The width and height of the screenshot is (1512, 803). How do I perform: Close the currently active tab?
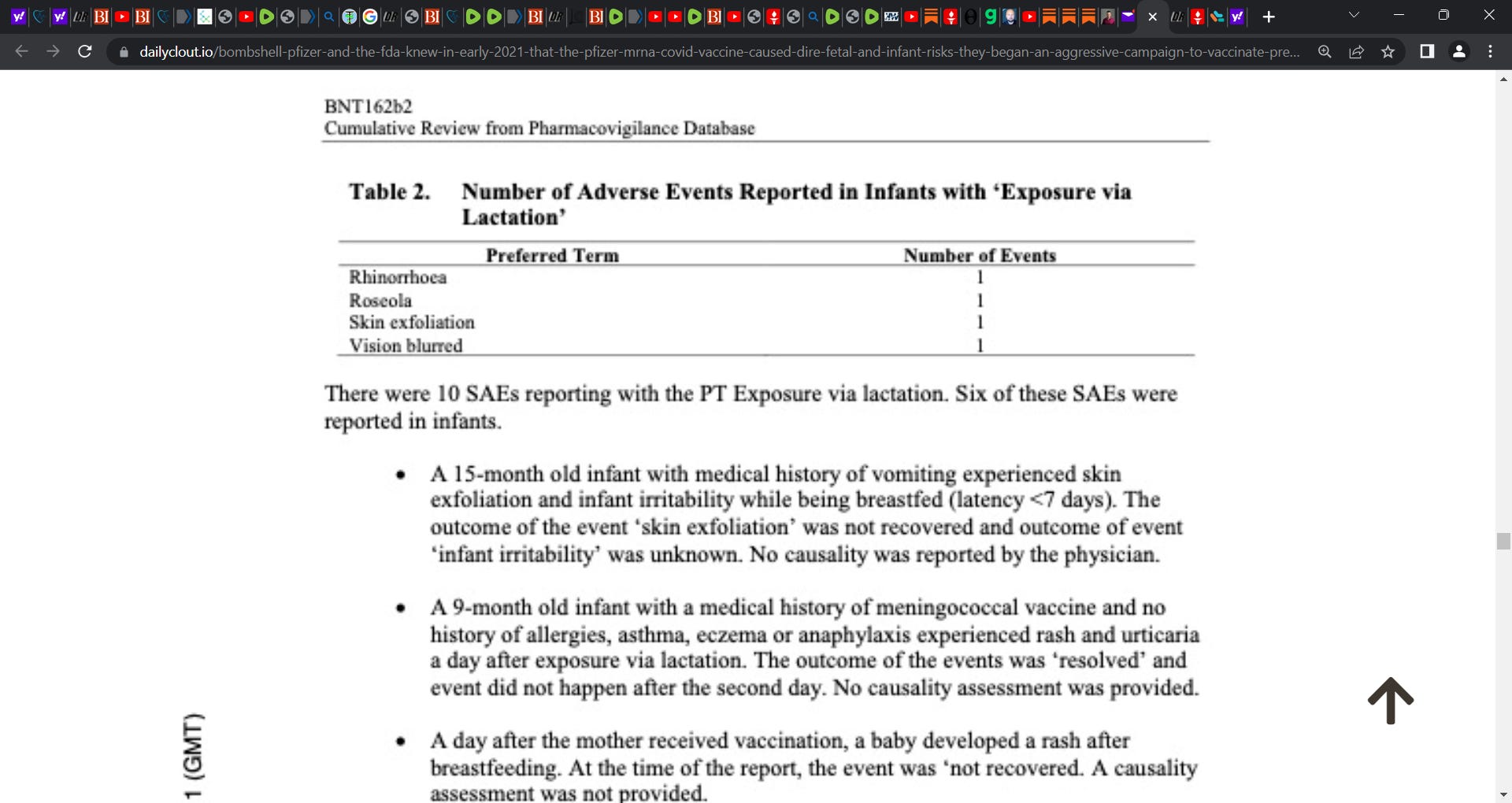pos(1152,17)
